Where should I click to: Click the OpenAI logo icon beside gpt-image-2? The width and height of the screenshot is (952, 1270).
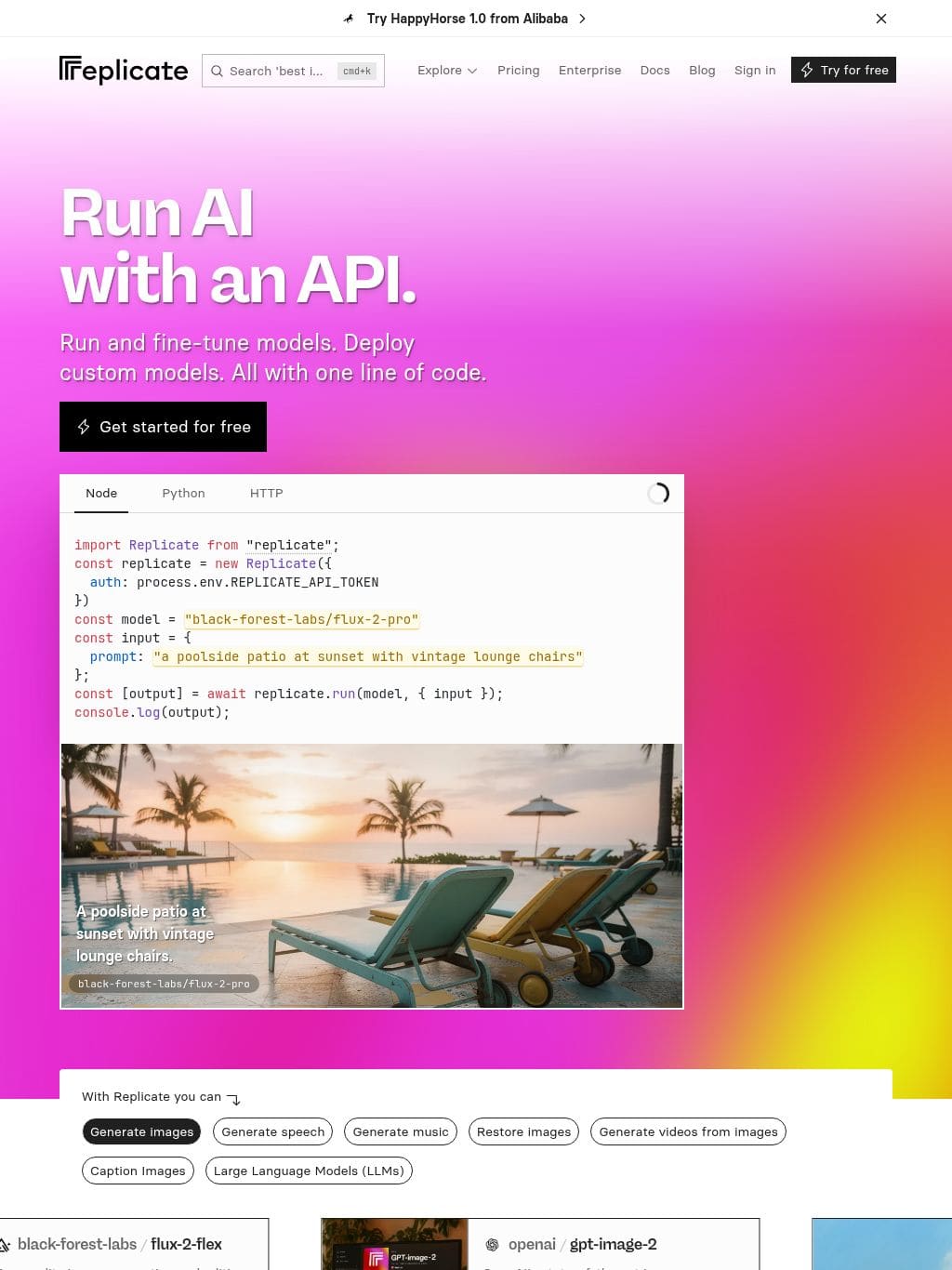493,1244
